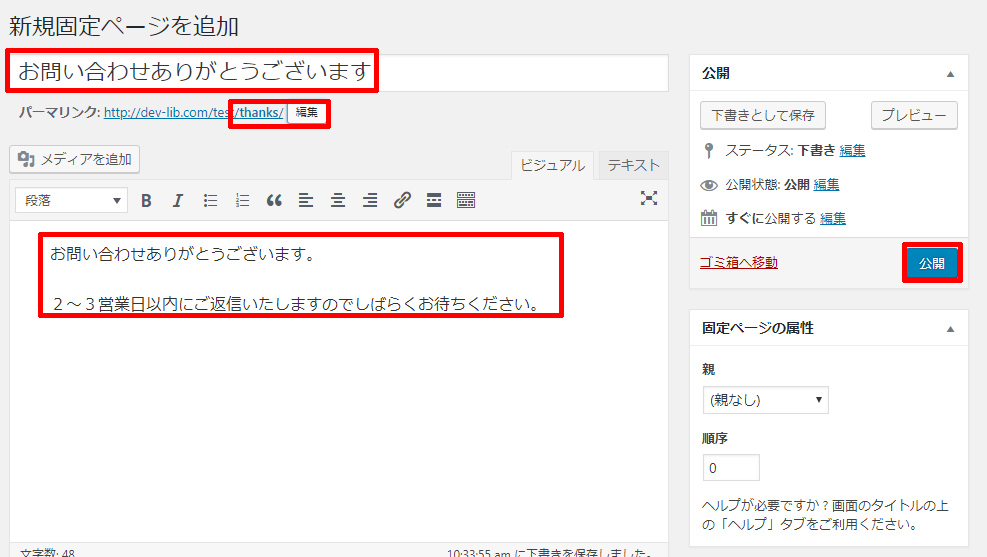Click the 順序 order input field
Screen dimensions: 987x557
tap(731, 468)
